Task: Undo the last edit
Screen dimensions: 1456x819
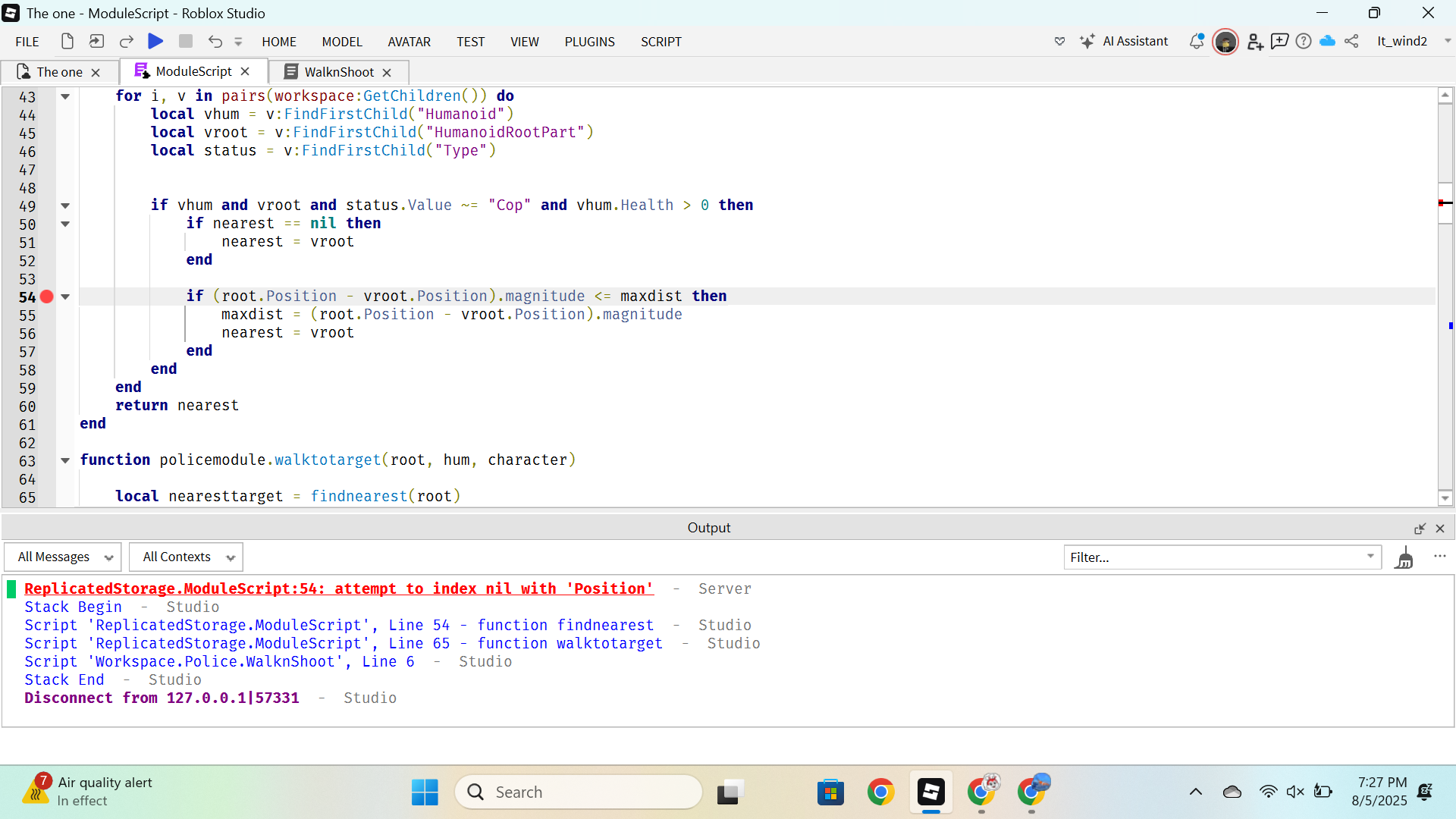Action: click(215, 42)
